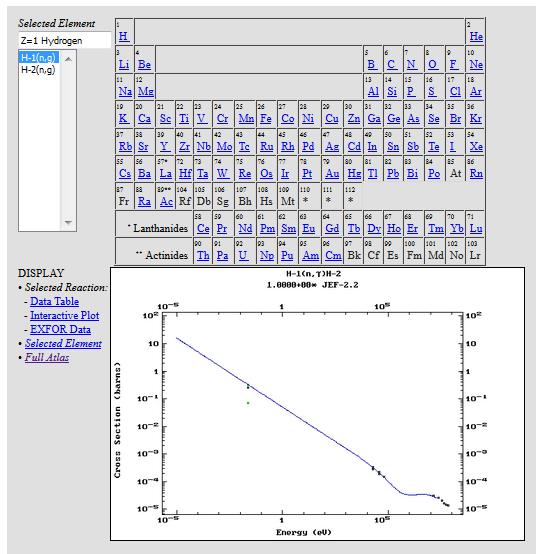Select Calcium (Ca) element link
Screen dimensions: 541x554
pos(145,118)
